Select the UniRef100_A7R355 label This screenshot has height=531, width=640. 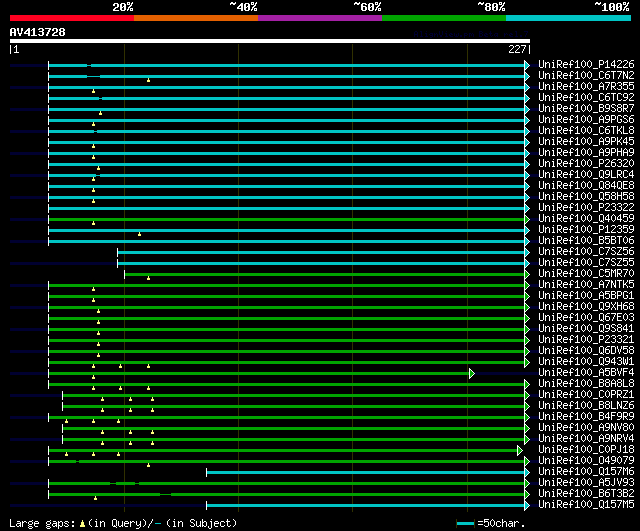[x=586, y=87]
